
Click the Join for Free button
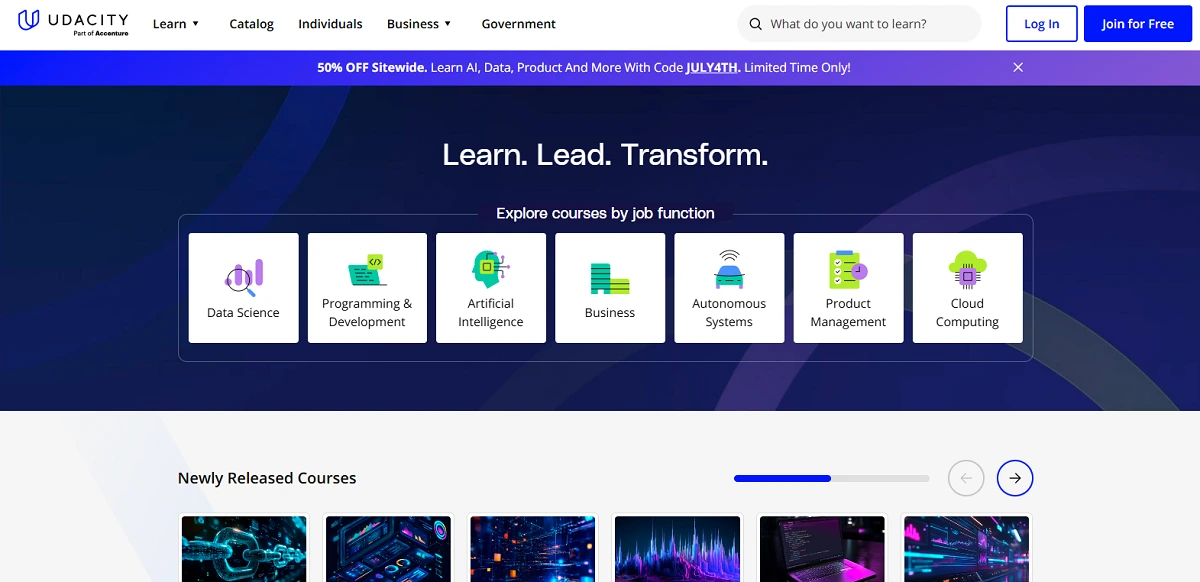coord(1137,24)
